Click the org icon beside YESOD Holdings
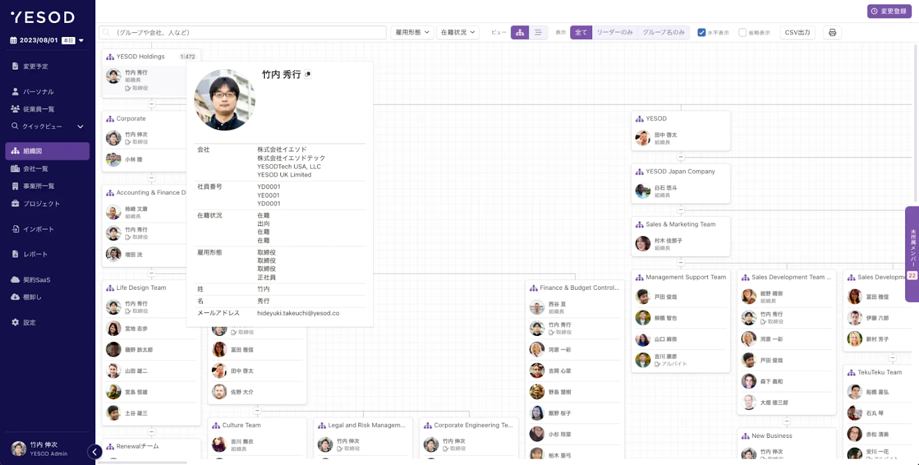 coord(110,56)
